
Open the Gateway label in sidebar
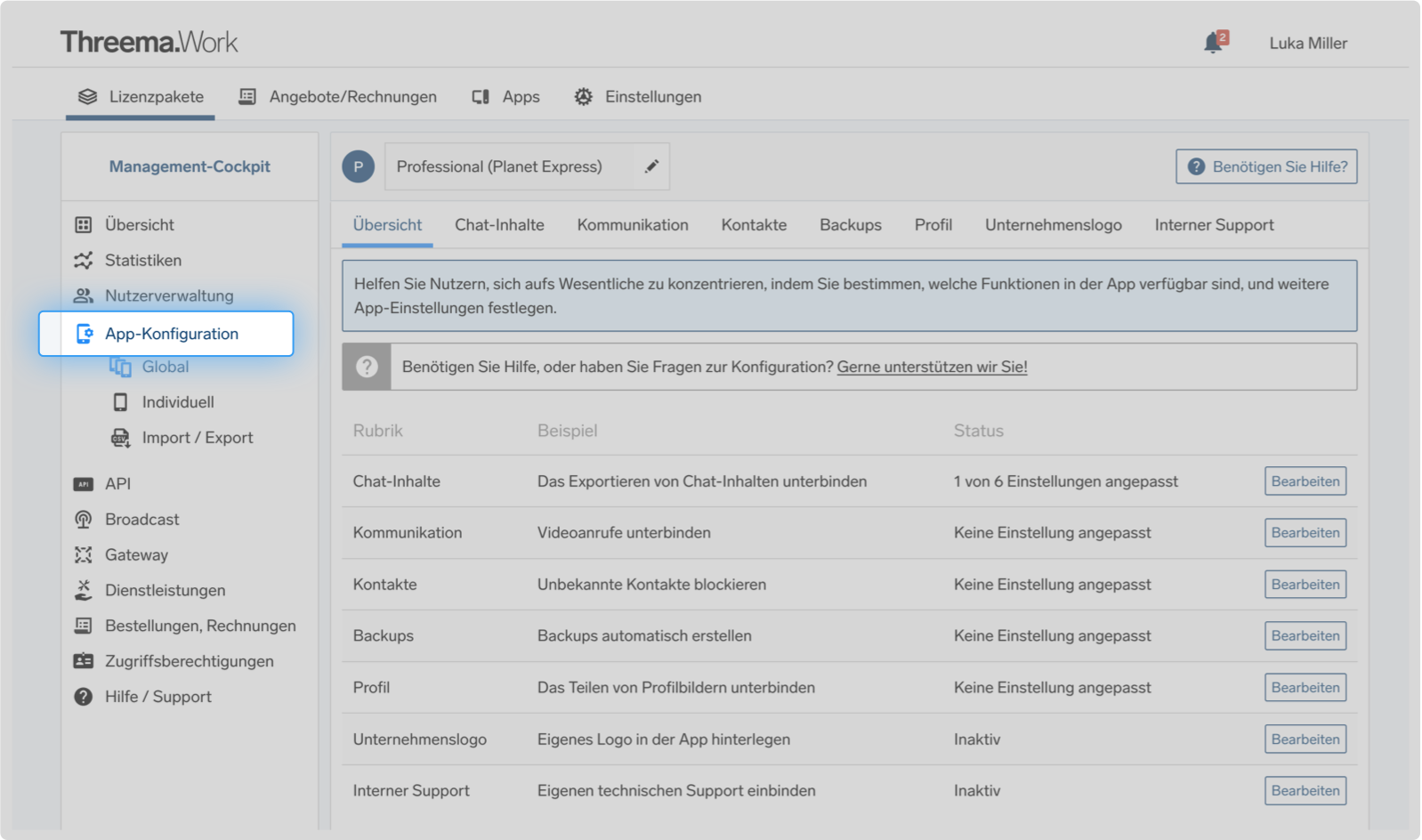[x=136, y=555]
